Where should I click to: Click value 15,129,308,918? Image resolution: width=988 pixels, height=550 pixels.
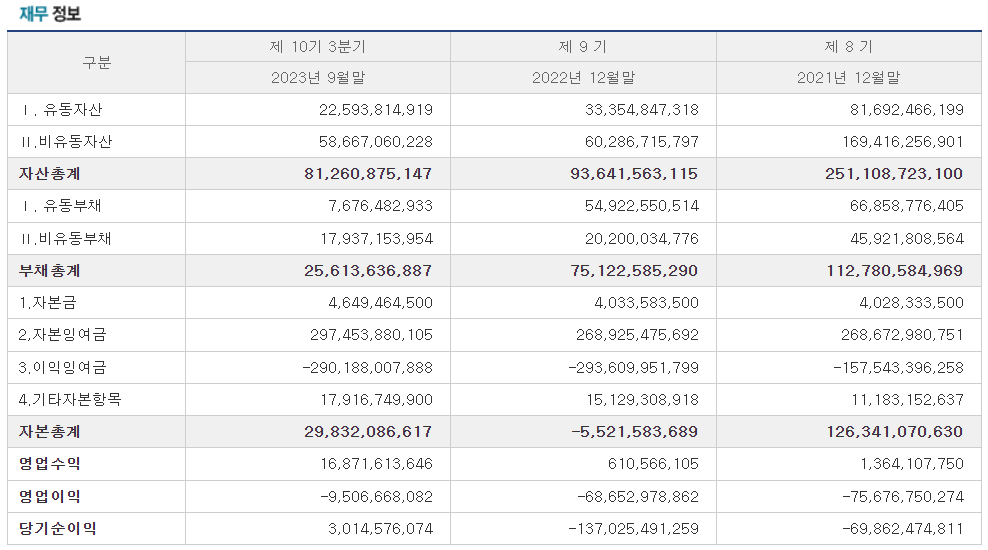coord(642,399)
